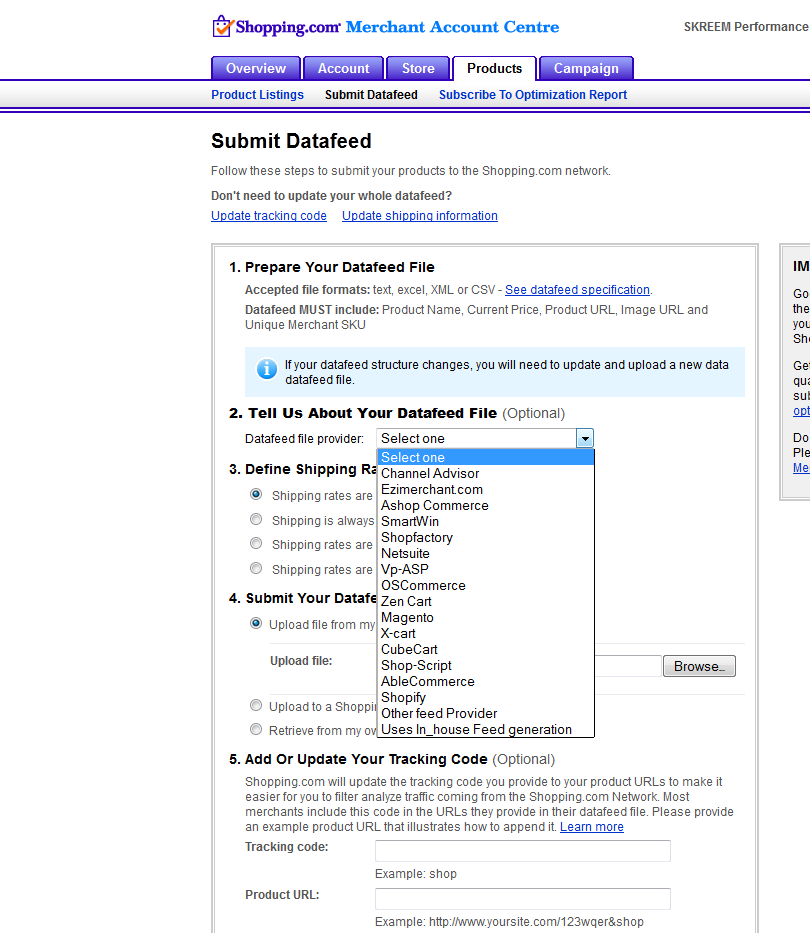Open See datafeed specification link
Viewport: 810px width, 933px height.
tap(577, 290)
